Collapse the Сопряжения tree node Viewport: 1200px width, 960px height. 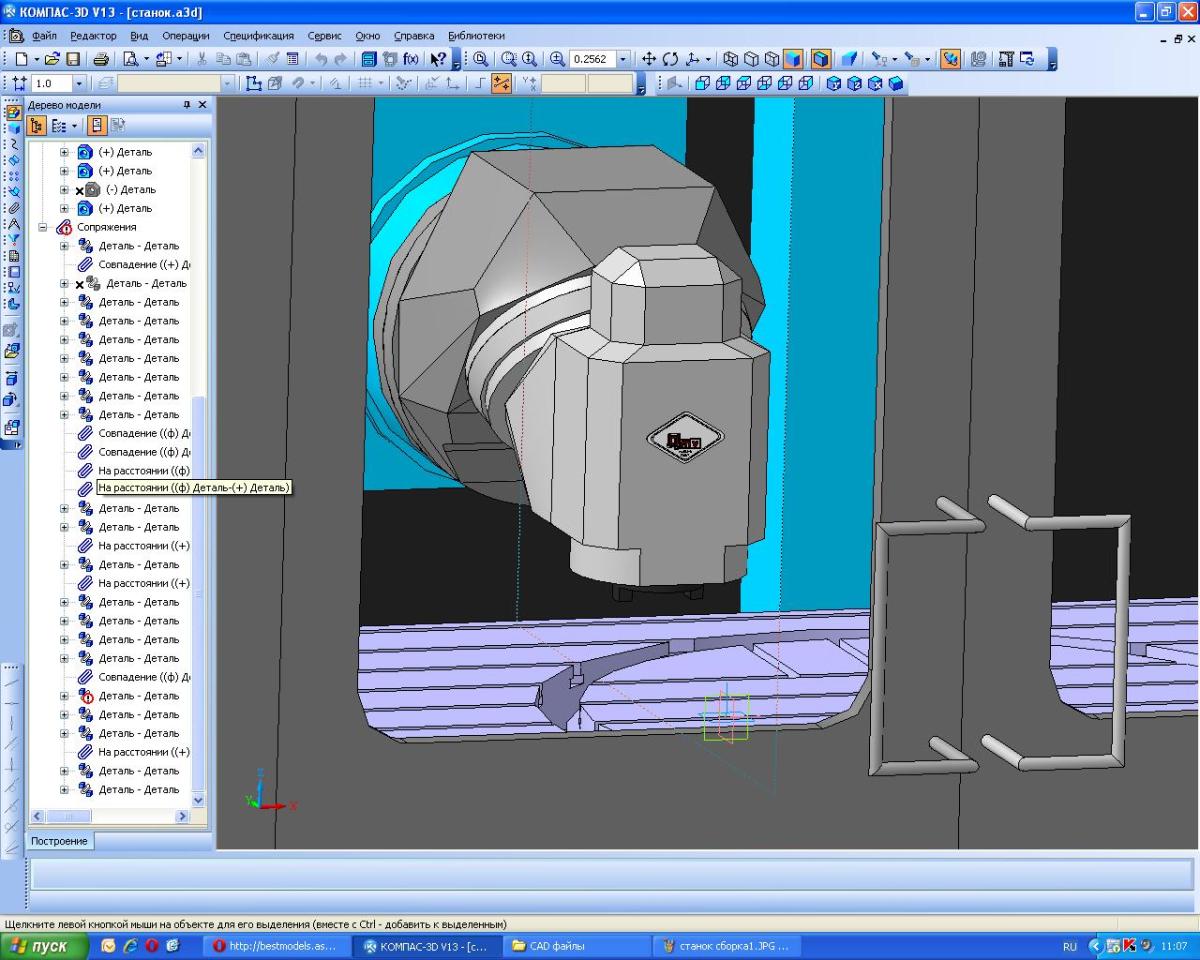click(44, 227)
